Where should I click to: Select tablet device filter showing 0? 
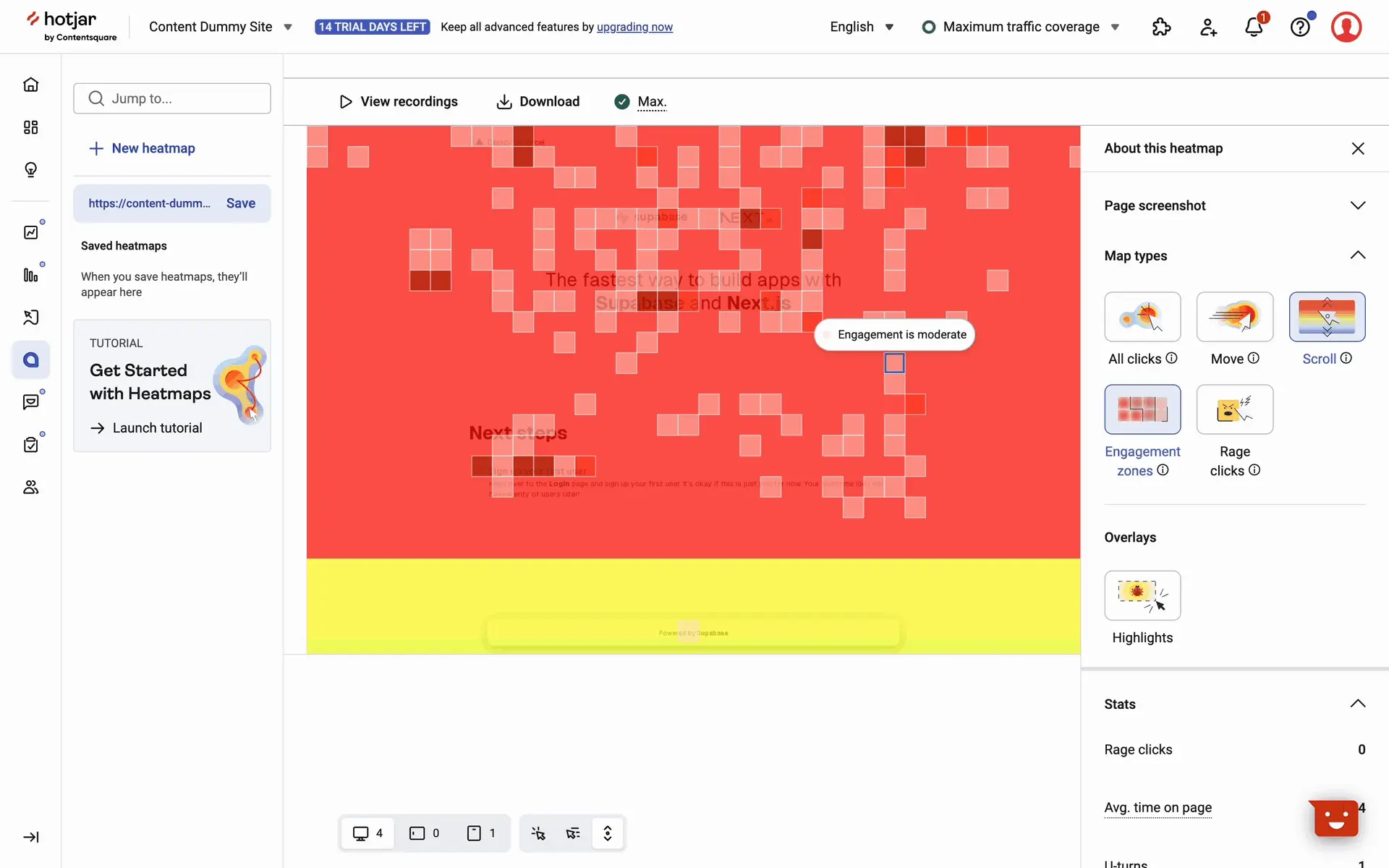coord(425,833)
